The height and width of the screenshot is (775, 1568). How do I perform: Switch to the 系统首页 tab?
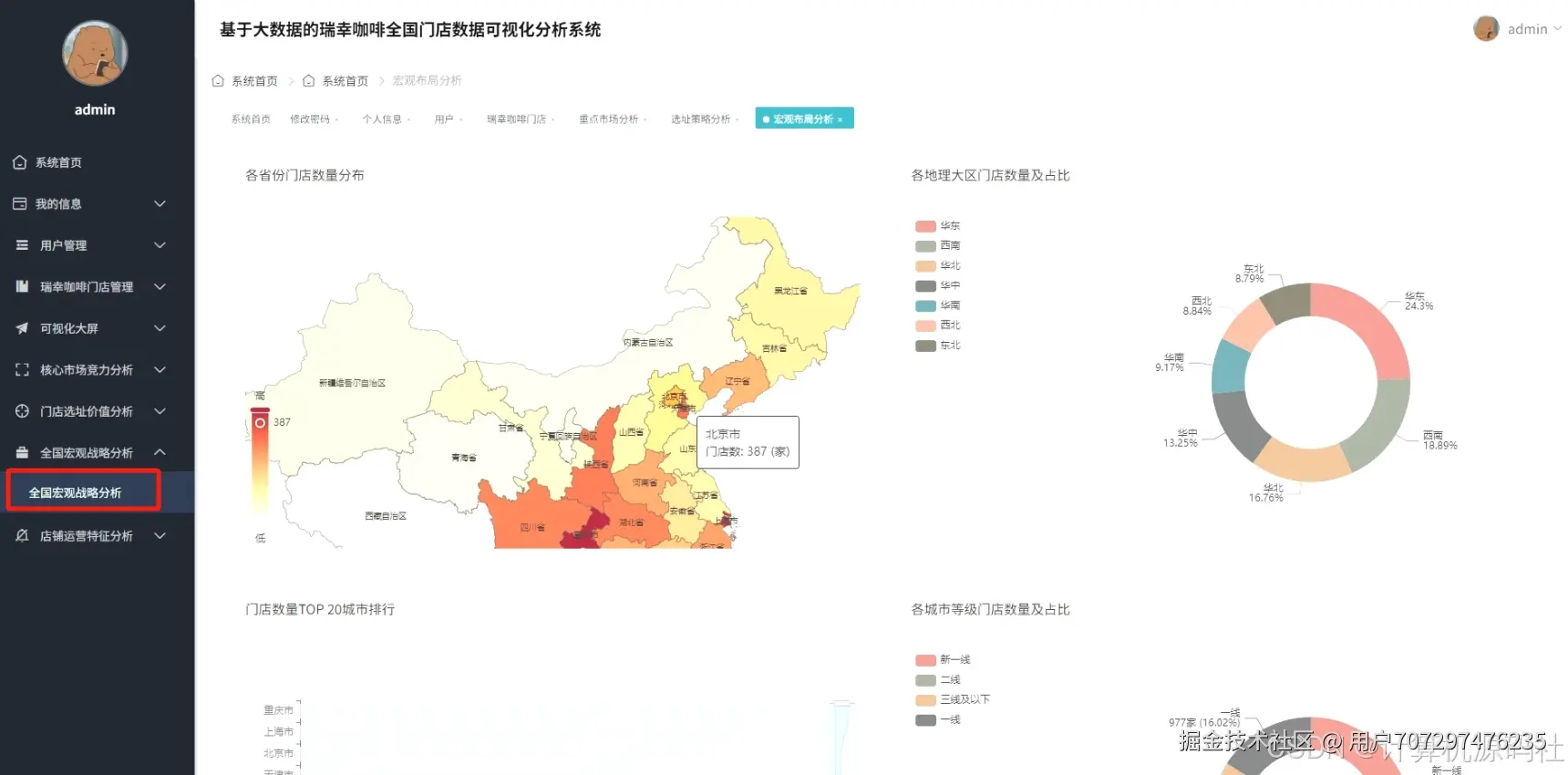(251, 119)
